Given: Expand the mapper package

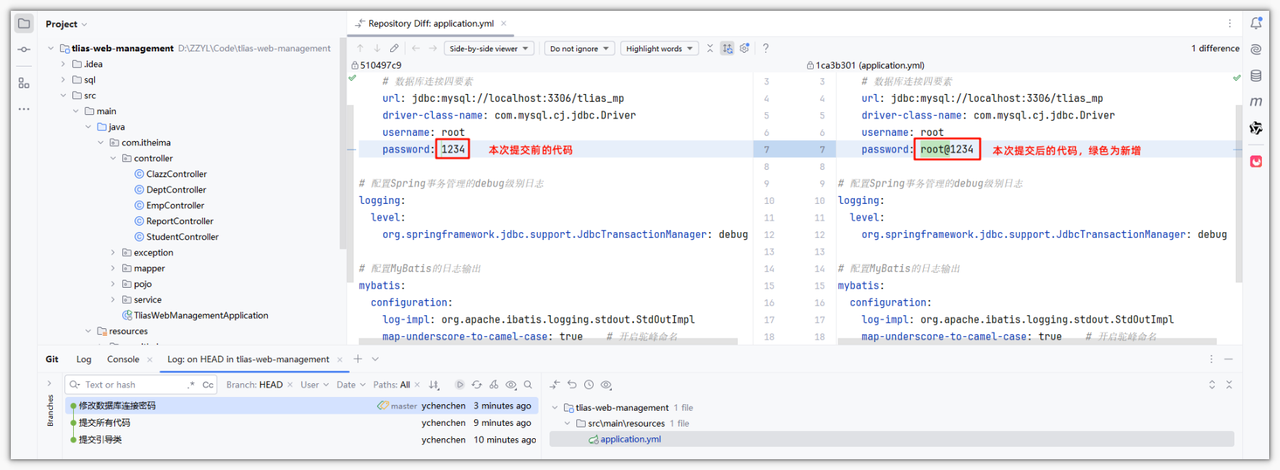Looking at the screenshot, I should (113, 268).
